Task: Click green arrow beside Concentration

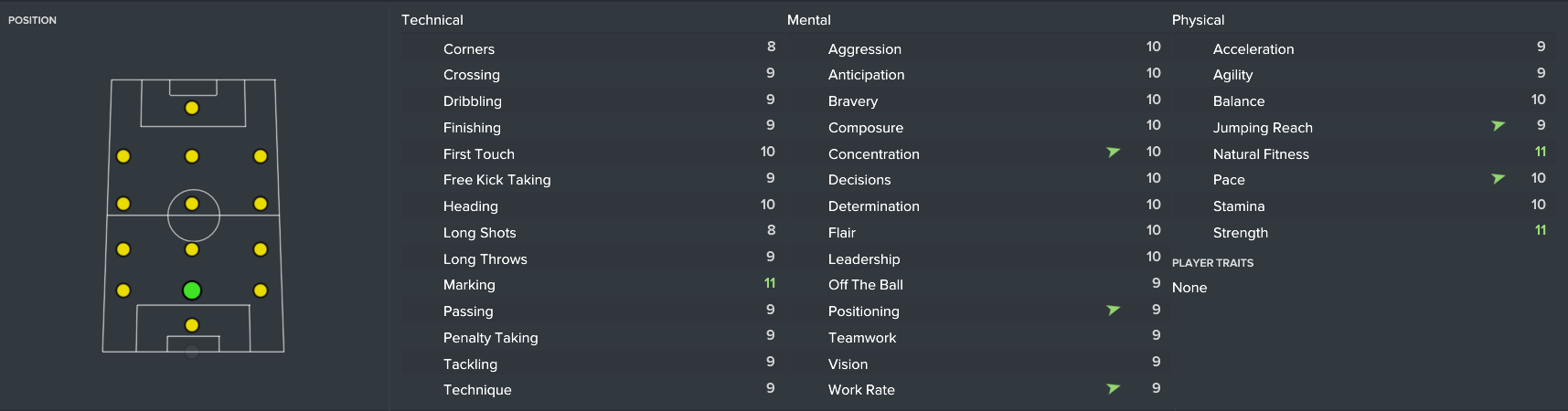Action: [1113, 153]
